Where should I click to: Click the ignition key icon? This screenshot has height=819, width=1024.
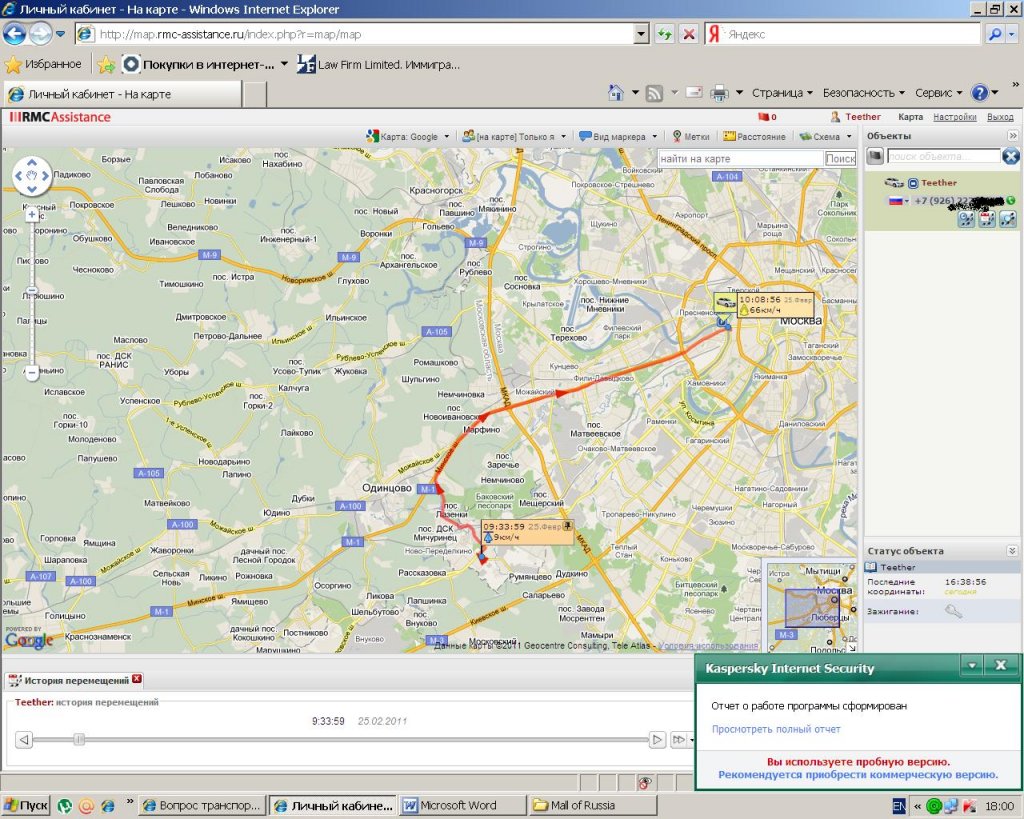(x=953, y=611)
